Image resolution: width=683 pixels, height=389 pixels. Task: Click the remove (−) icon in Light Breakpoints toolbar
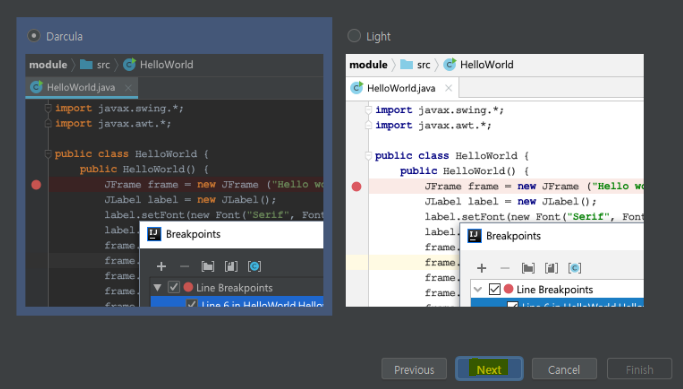click(505, 268)
